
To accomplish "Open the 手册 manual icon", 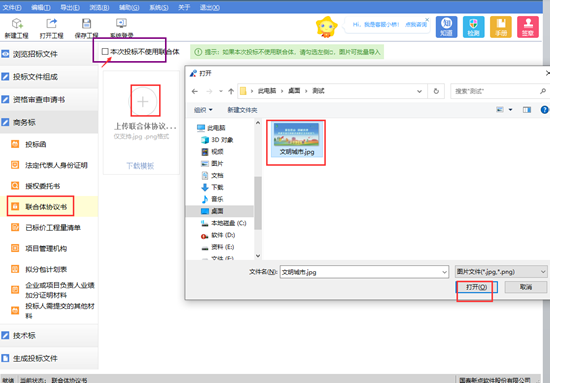I will [501, 27].
